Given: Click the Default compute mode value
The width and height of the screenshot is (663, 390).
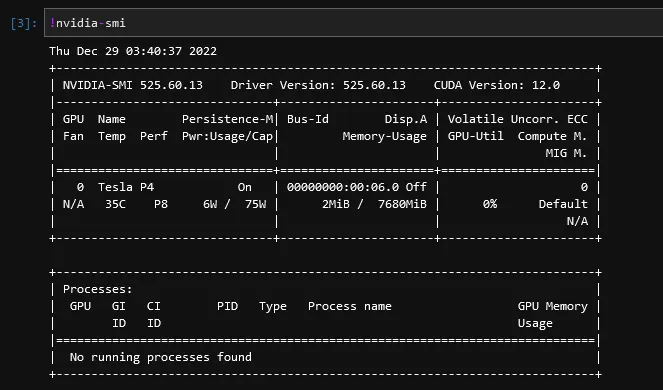Looking at the screenshot, I should [x=563, y=204].
